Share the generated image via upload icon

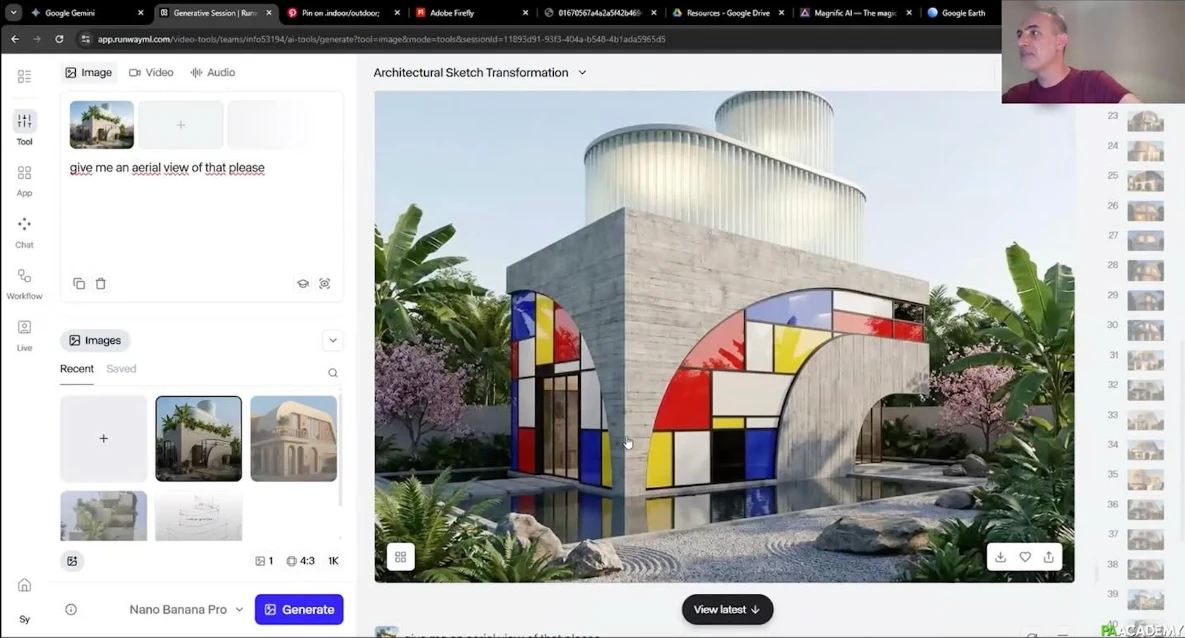(1049, 557)
